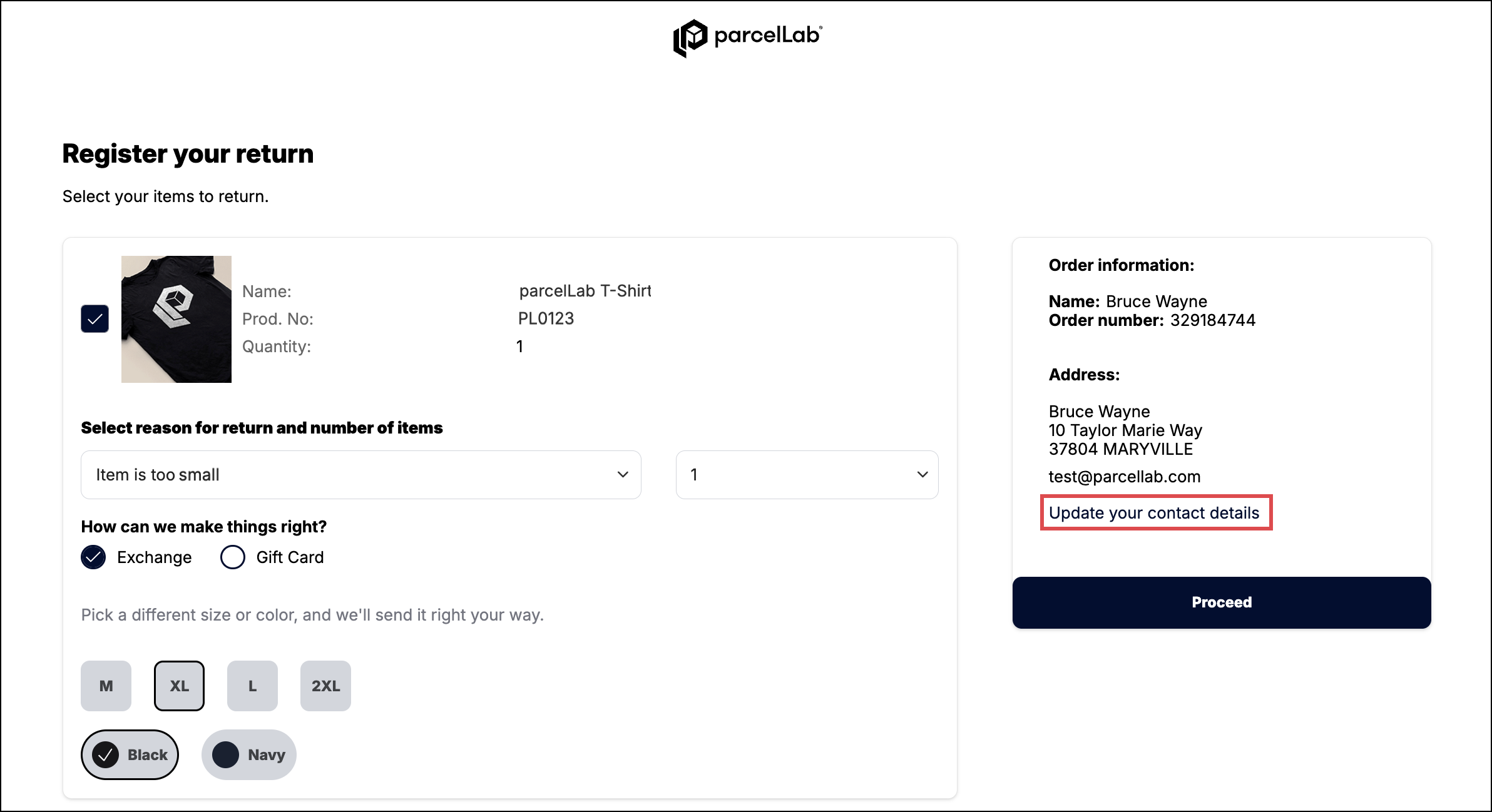Uncheck the parcelLab T-Shirt item checkbox
Viewport: 1492px width, 812px height.
pos(95,319)
